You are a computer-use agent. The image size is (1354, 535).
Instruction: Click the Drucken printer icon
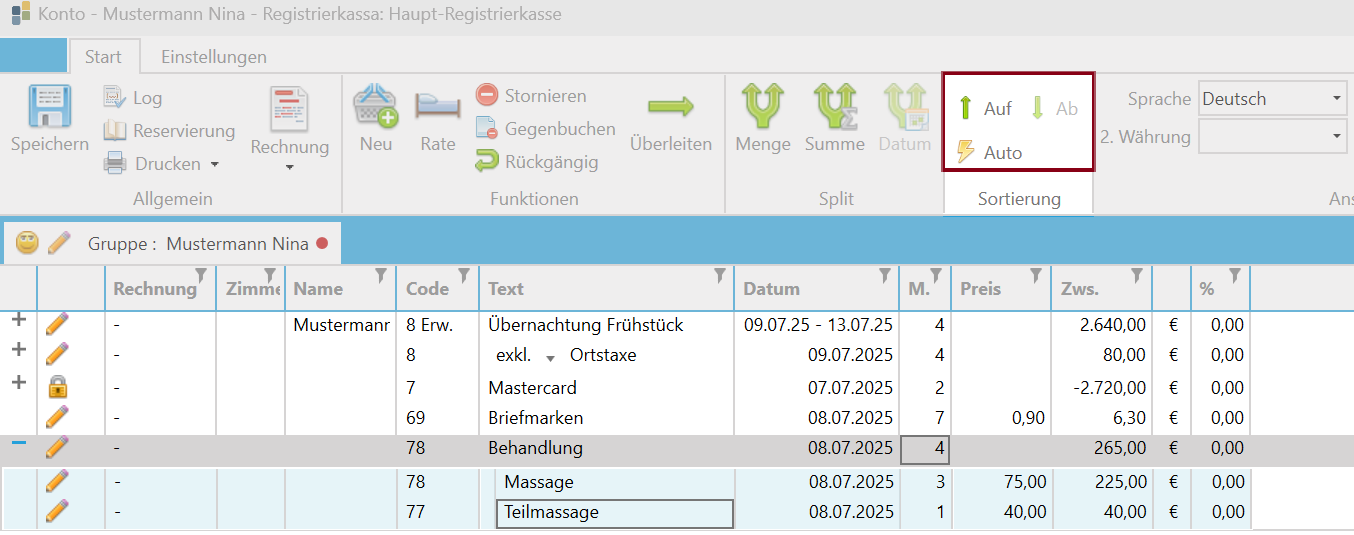pyautogui.click(x=115, y=163)
